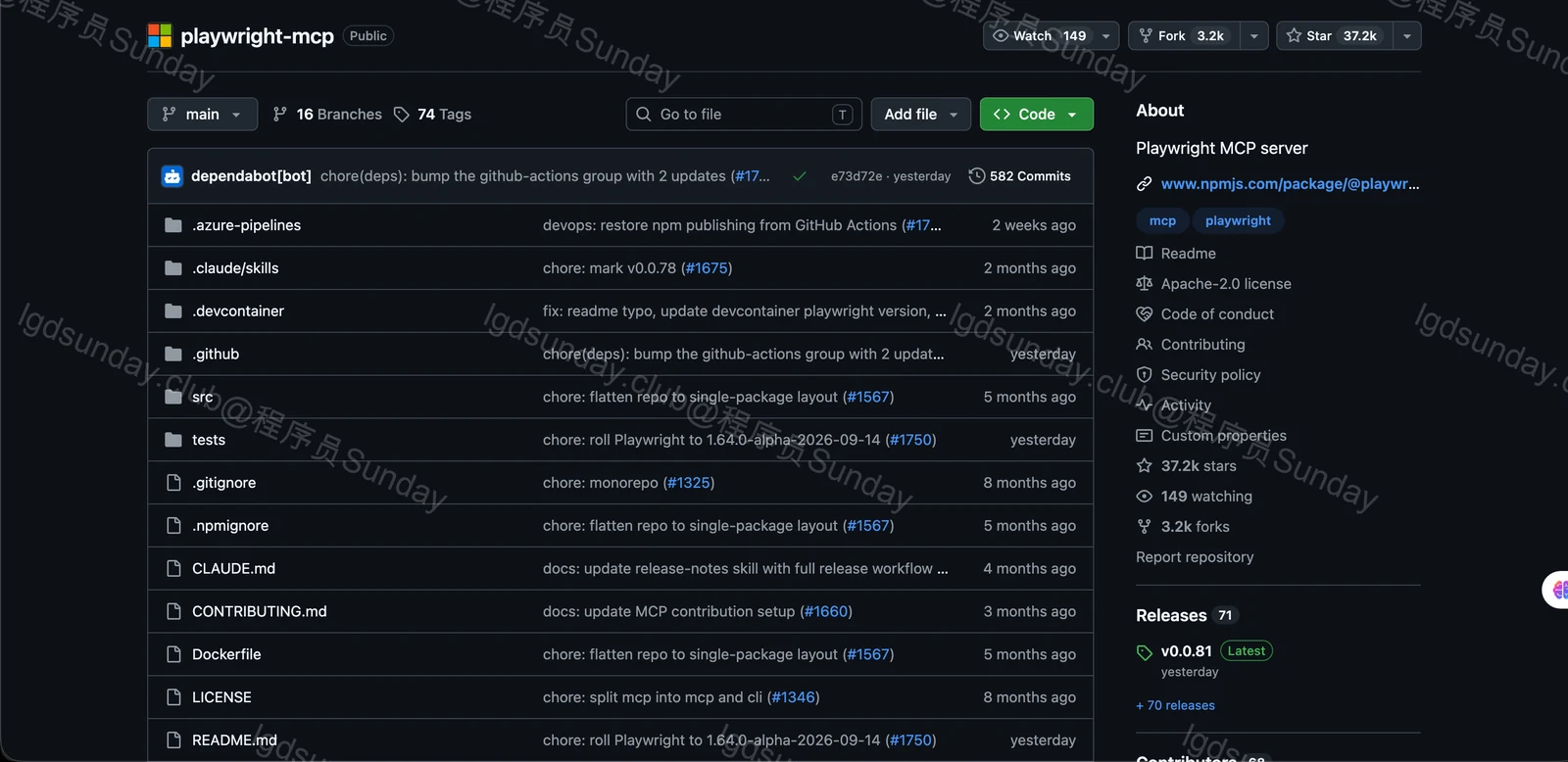View the + 70 releases link
The height and width of the screenshot is (762, 1568).
pyautogui.click(x=1175, y=705)
